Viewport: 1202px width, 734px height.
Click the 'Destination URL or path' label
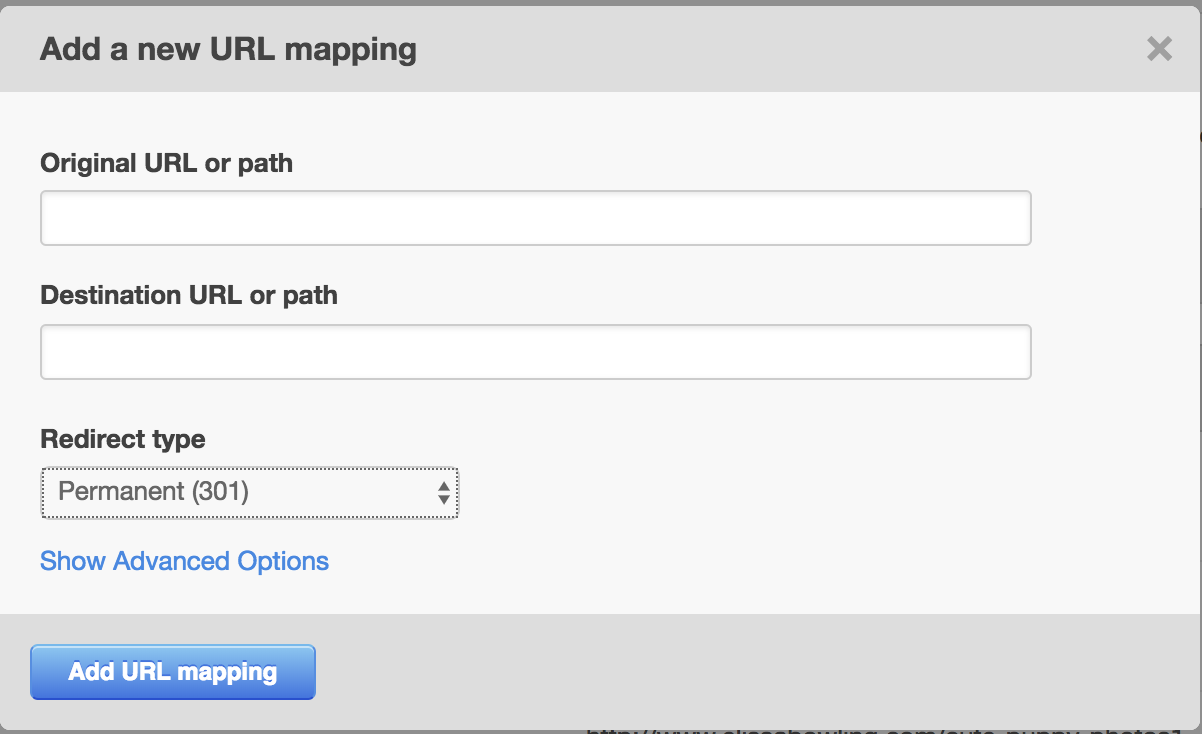tap(189, 296)
